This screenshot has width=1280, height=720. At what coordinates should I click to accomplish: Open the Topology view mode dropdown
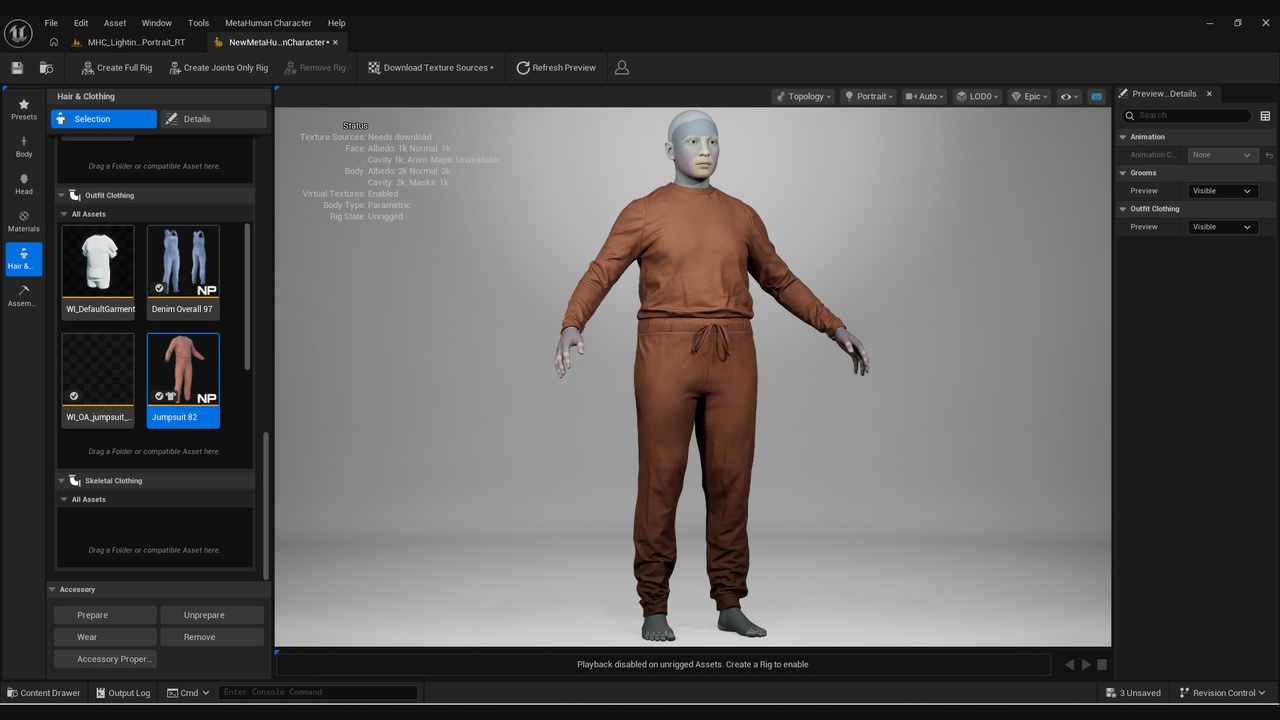805,96
